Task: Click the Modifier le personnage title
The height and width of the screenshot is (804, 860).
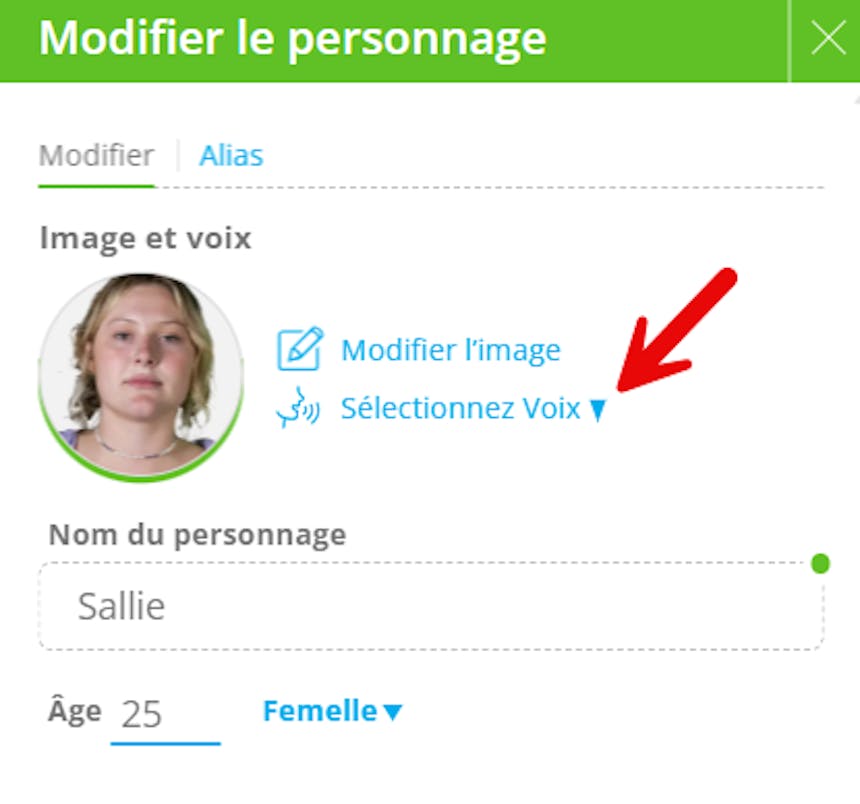Action: pos(292,39)
